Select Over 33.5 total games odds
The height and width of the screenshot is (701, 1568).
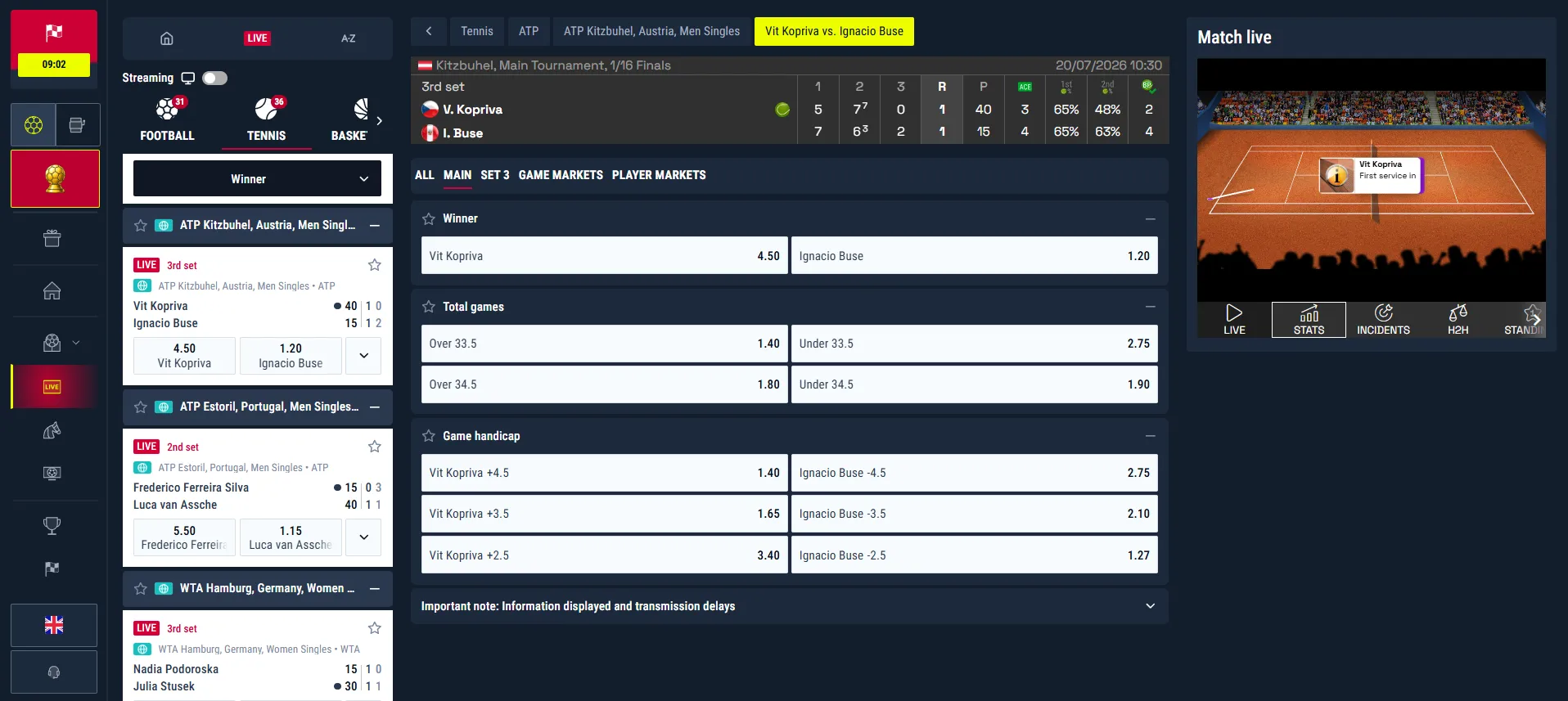click(605, 344)
